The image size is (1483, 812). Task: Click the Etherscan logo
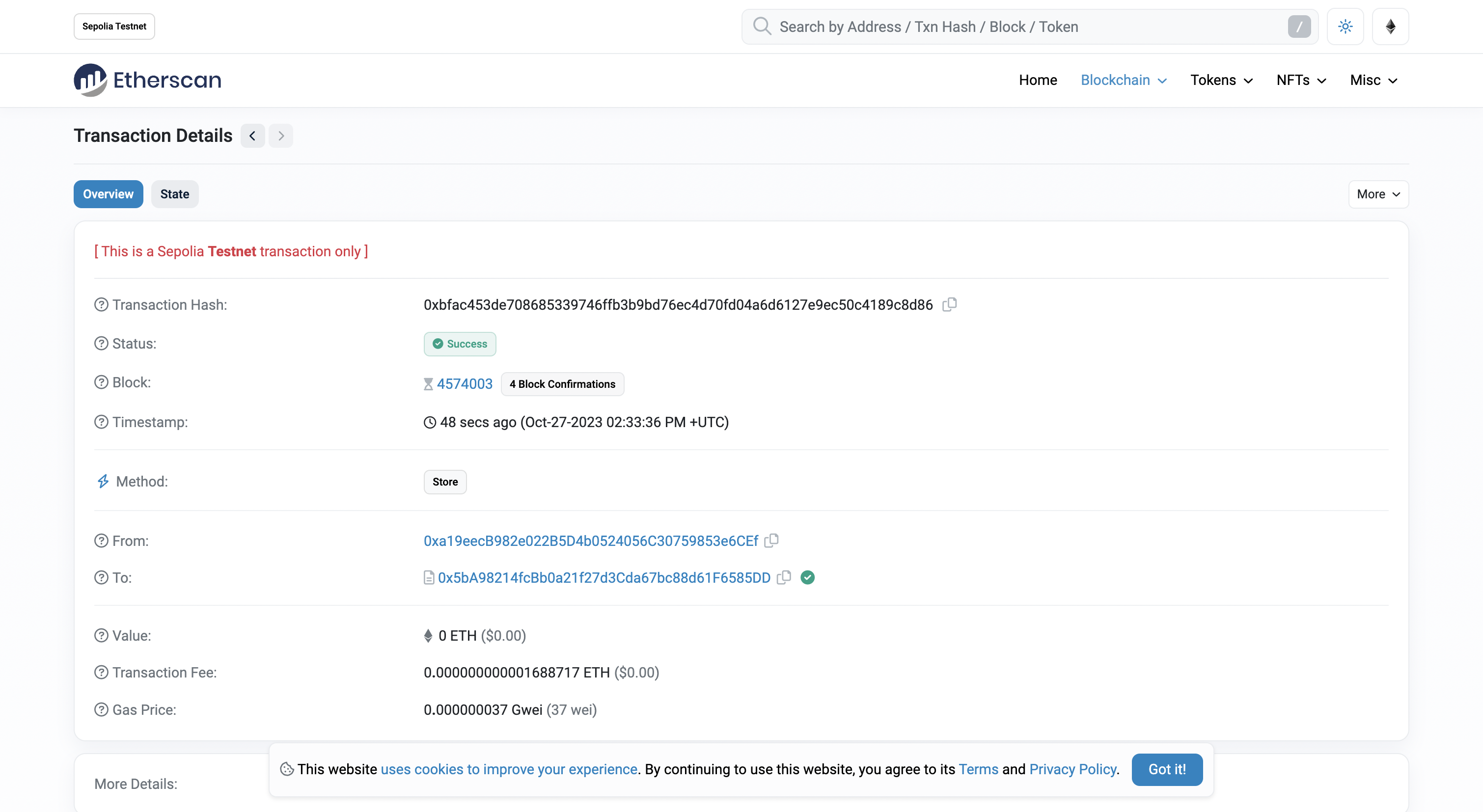pyautogui.click(x=147, y=80)
